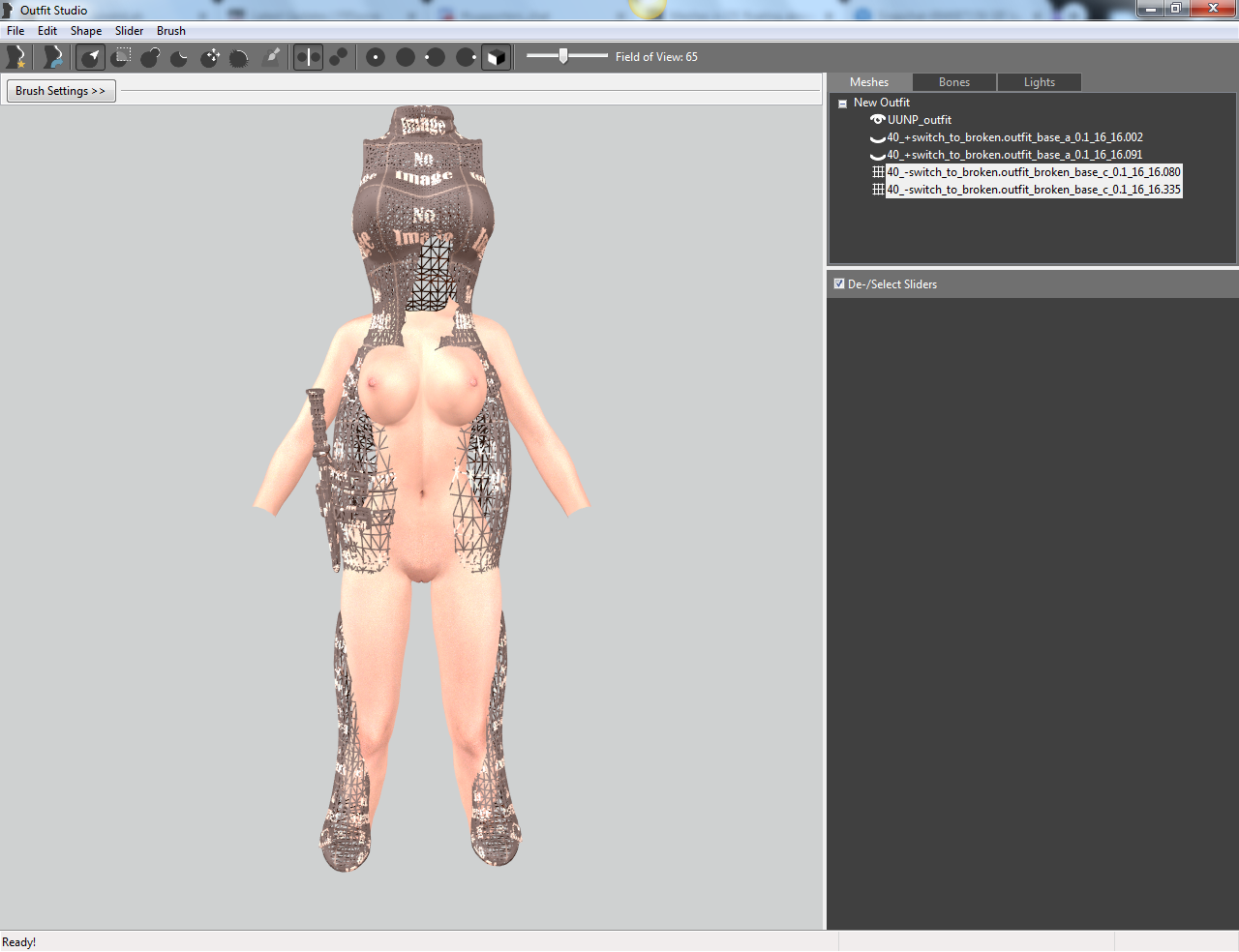Open the Slider menu
This screenshot has width=1239, height=952.
[x=129, y=31]
